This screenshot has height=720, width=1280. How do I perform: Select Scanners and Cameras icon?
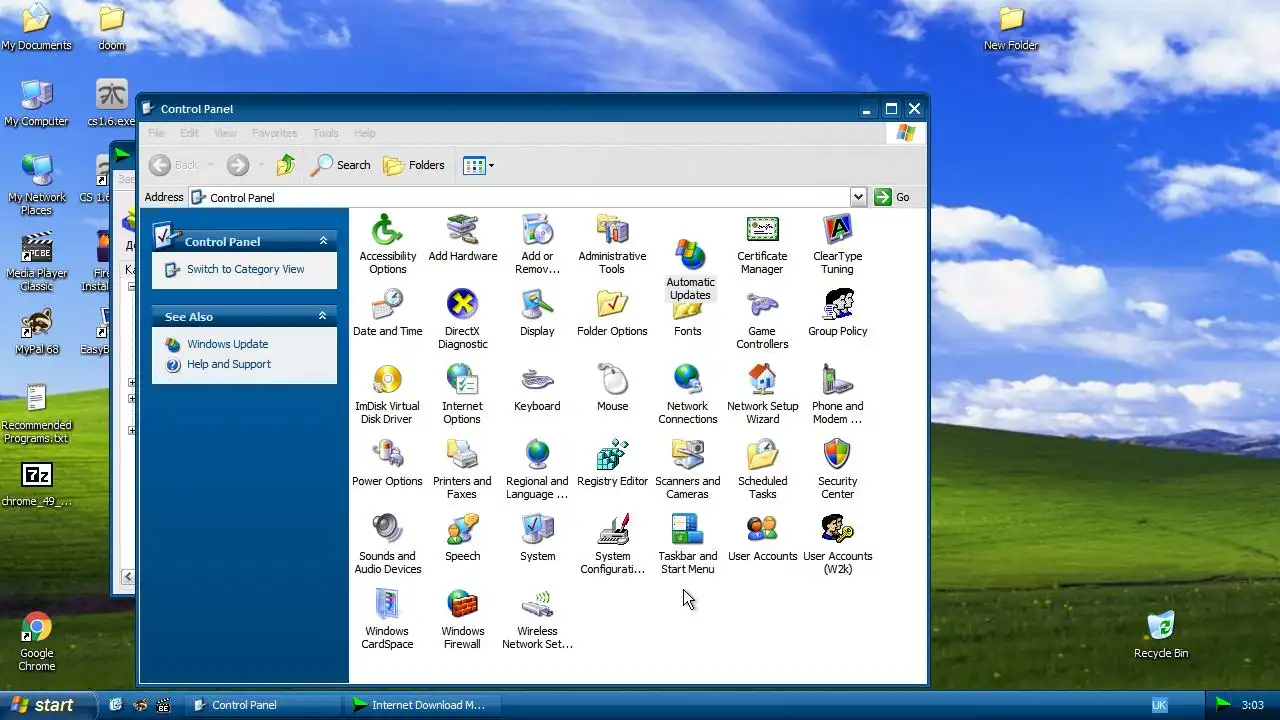[687, 469]
